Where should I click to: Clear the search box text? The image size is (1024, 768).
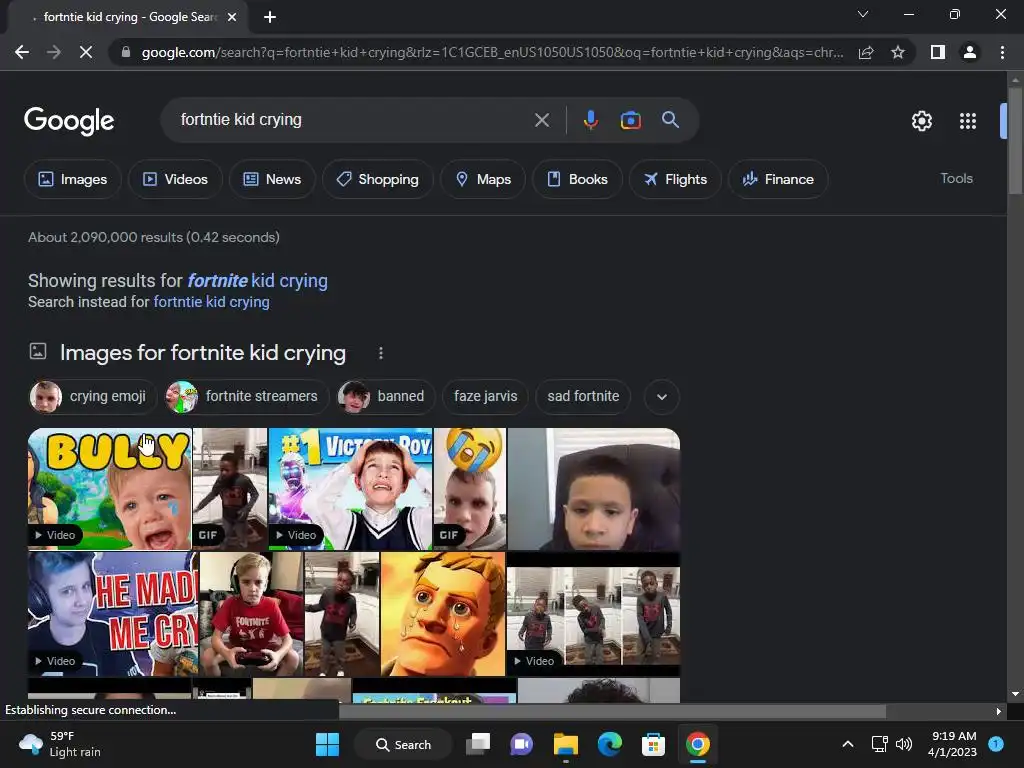[x=541, y=120]
